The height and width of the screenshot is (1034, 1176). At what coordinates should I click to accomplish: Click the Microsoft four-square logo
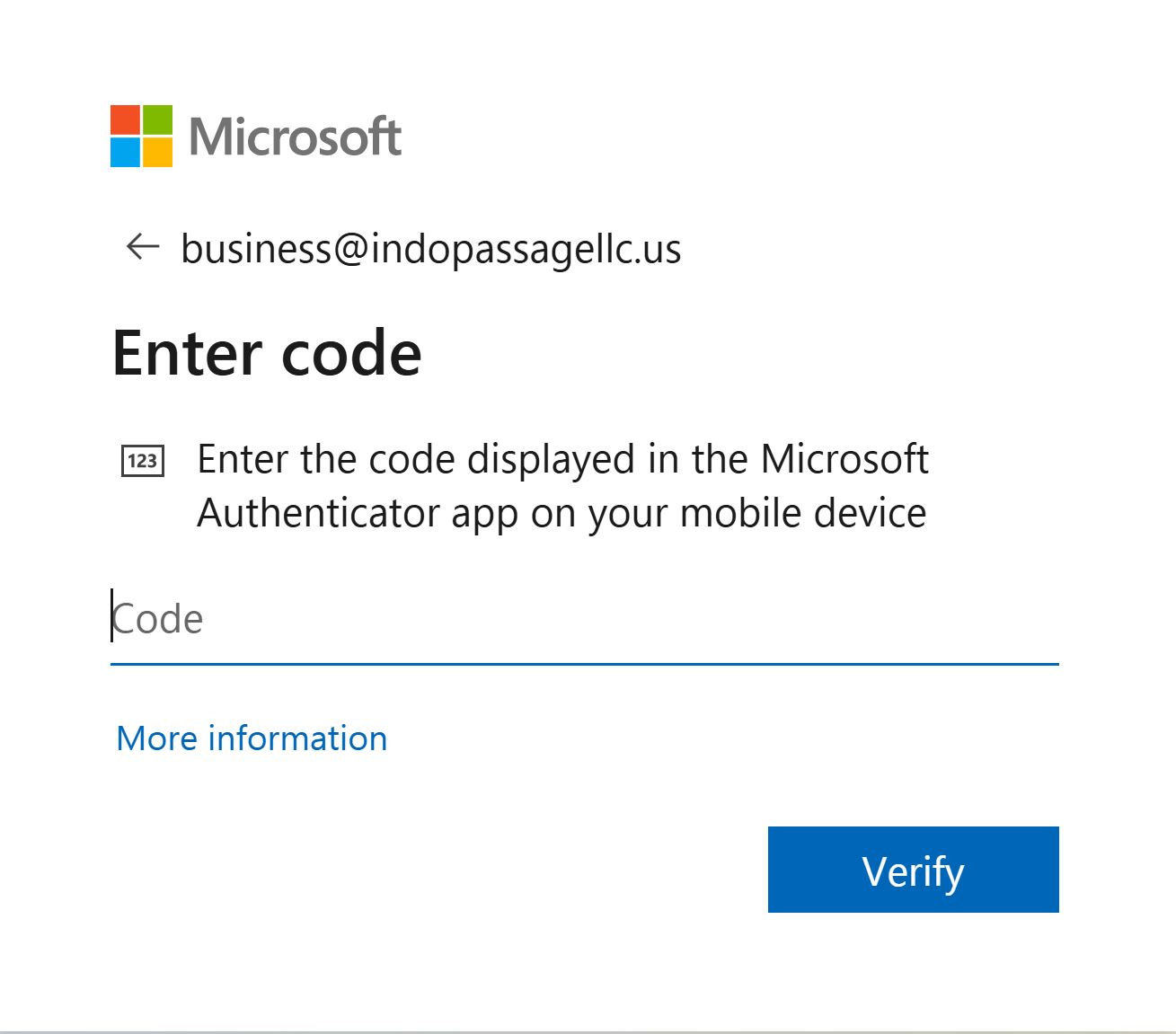(141, 137)
